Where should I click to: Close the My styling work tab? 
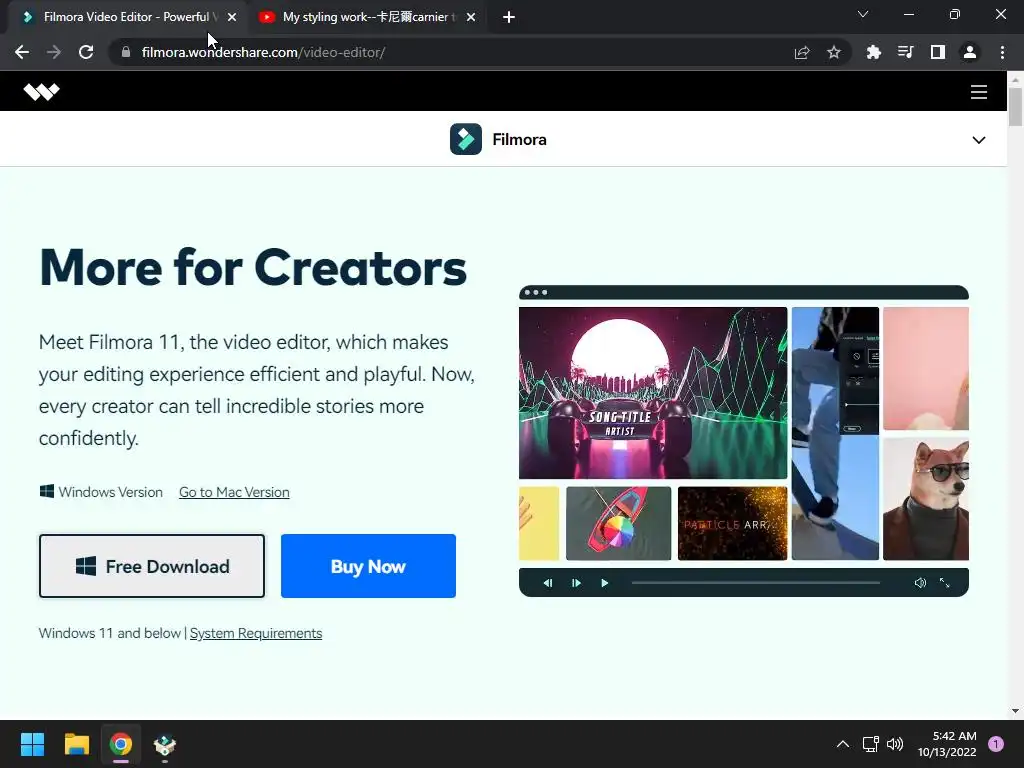tap(471, 17)
